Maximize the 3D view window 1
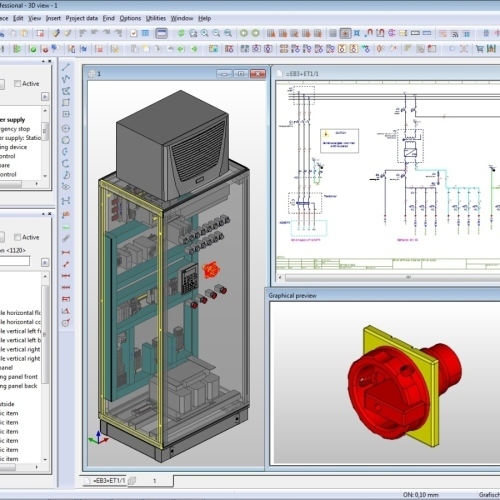 click(x=241, y=74)
